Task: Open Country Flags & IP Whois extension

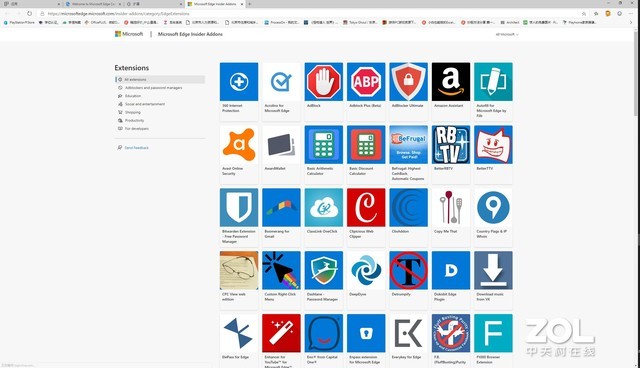Action: point(493,217)
